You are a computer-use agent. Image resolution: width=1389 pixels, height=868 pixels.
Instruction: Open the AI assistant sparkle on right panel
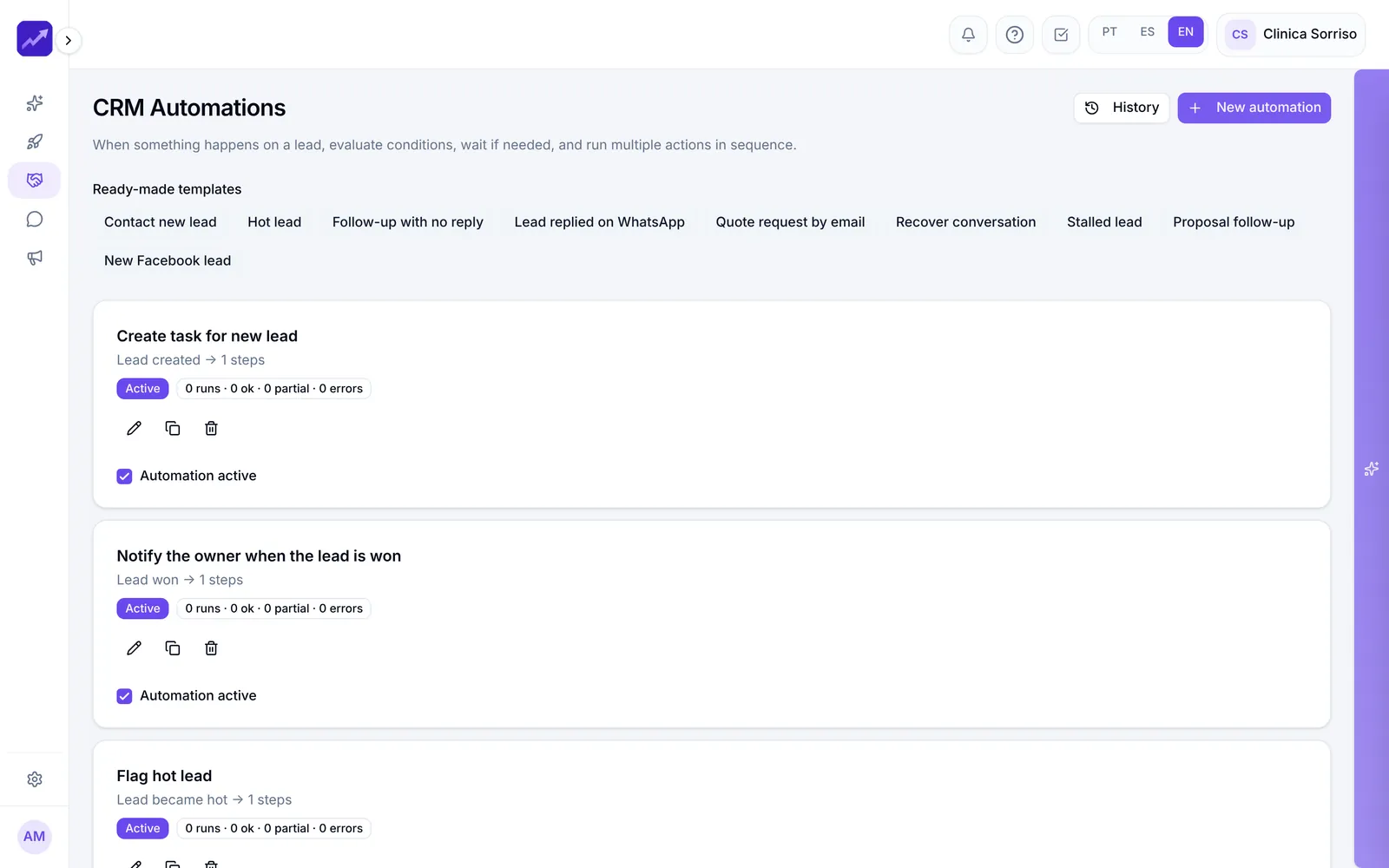[x=1372, y=469]
